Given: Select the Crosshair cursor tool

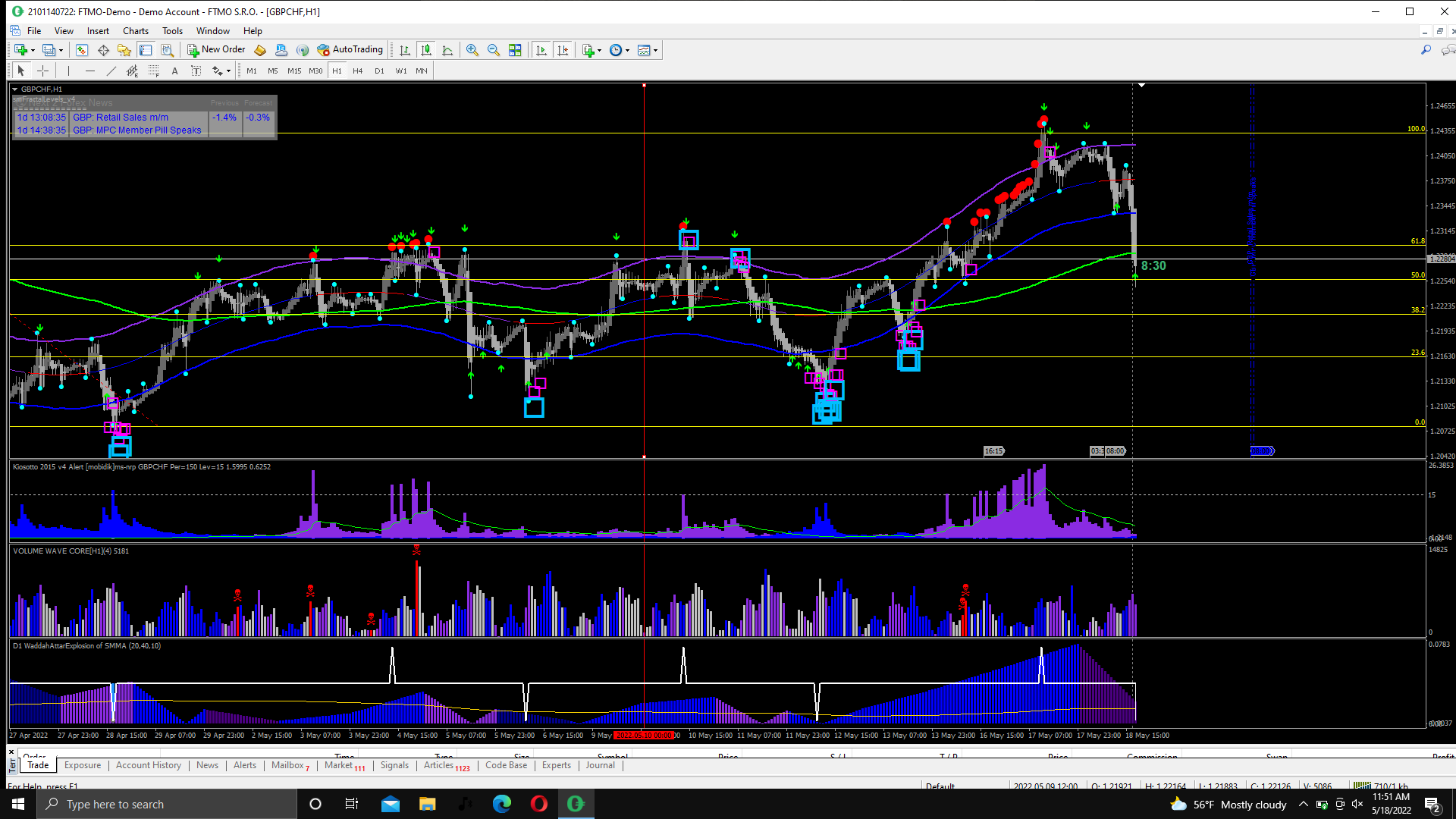Looking at the screenshot, I should [x=43, y=71].
